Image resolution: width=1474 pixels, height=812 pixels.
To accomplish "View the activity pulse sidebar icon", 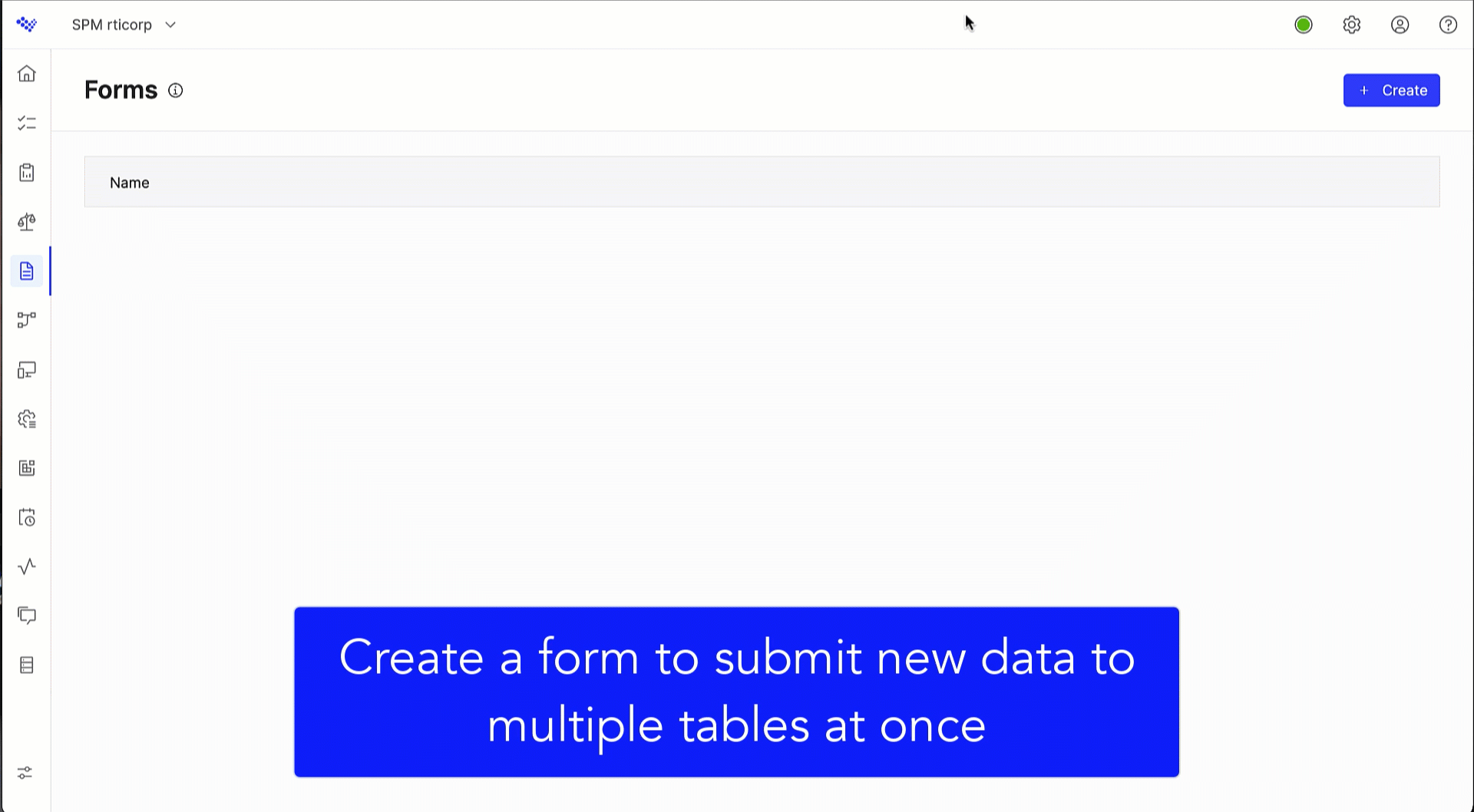I will 27,566.
